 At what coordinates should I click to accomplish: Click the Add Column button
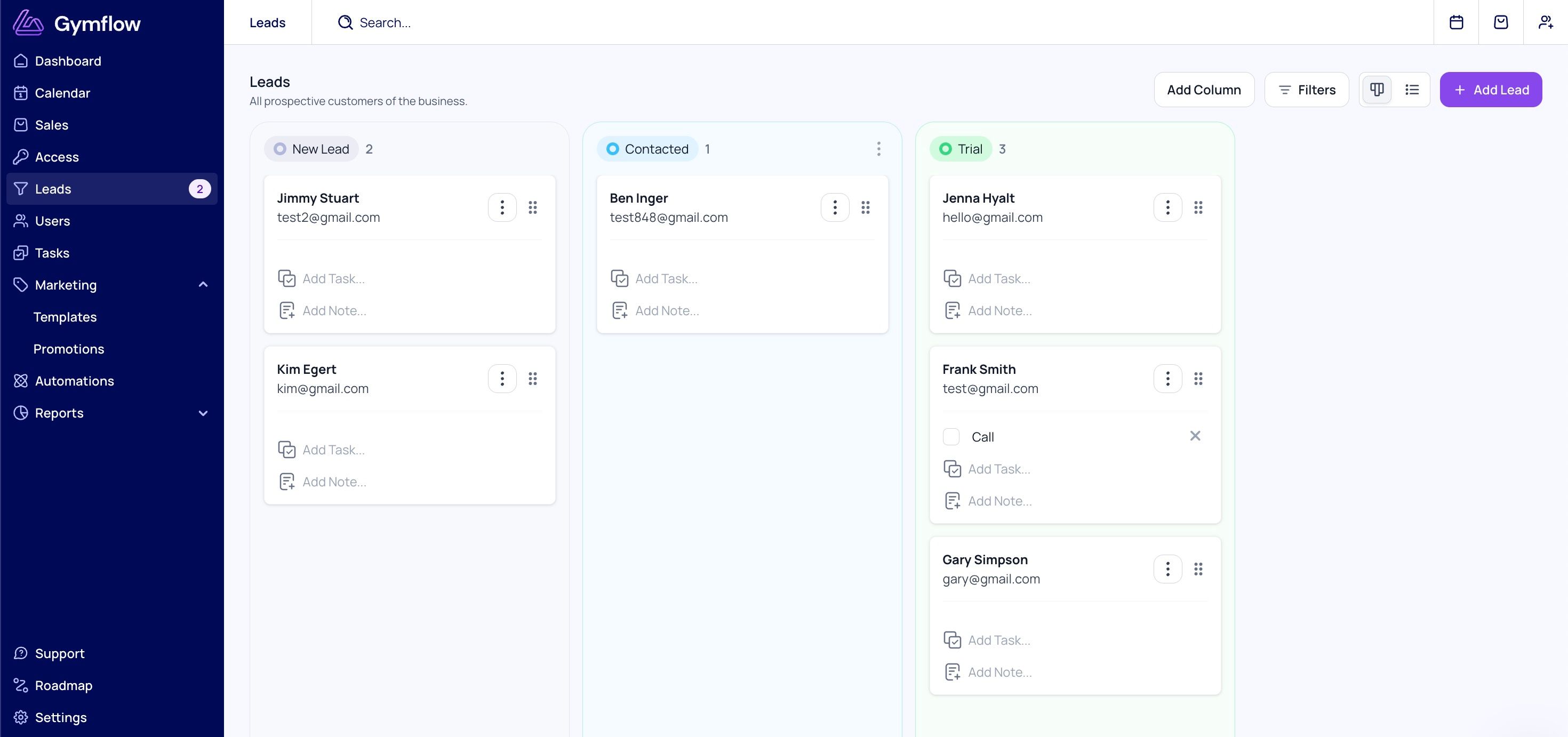click(x=1204, y=90)
